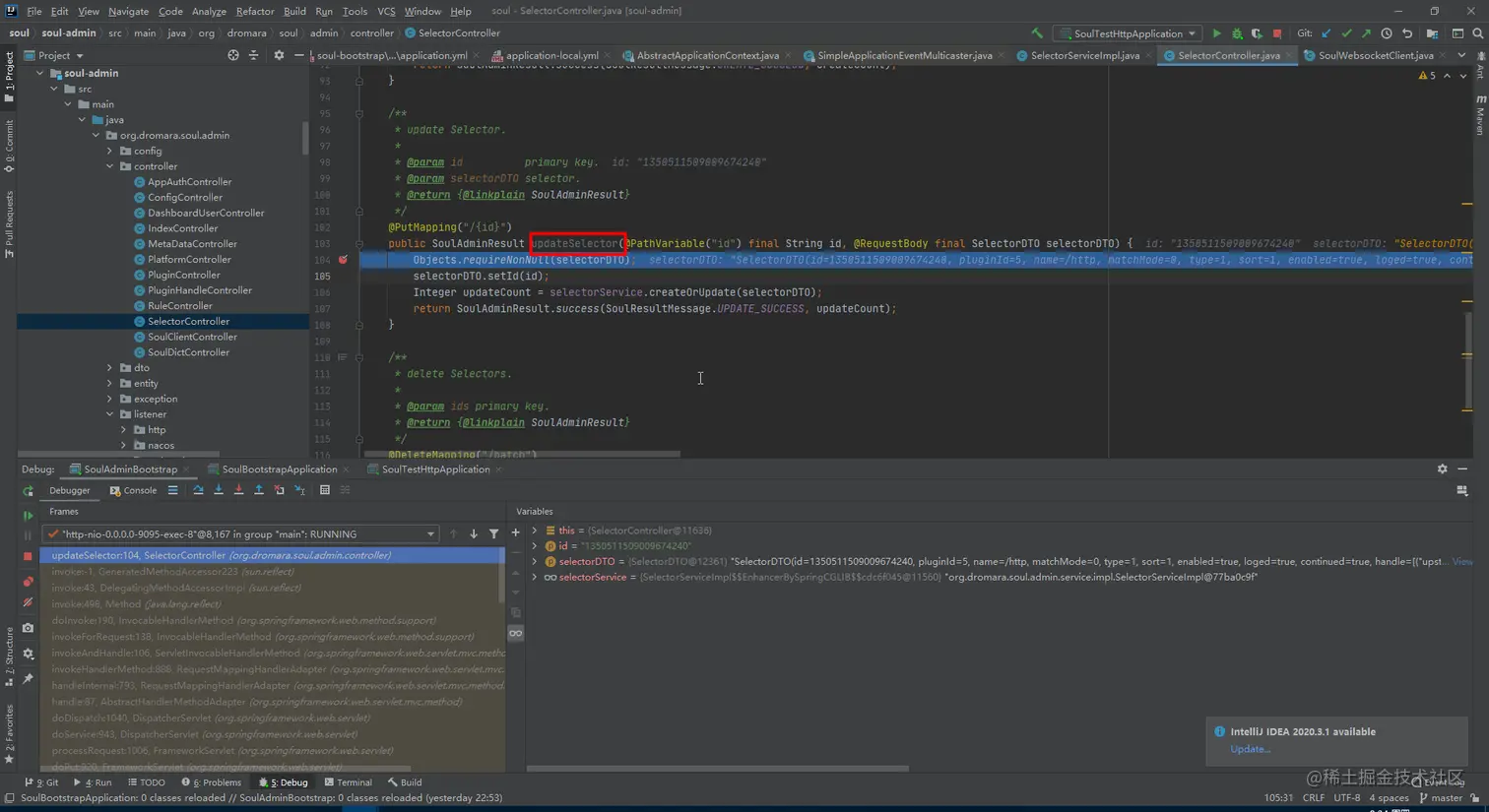Collapse all nodes in the Project panel
Screen dimensions: 1489x812
point(253,55)
